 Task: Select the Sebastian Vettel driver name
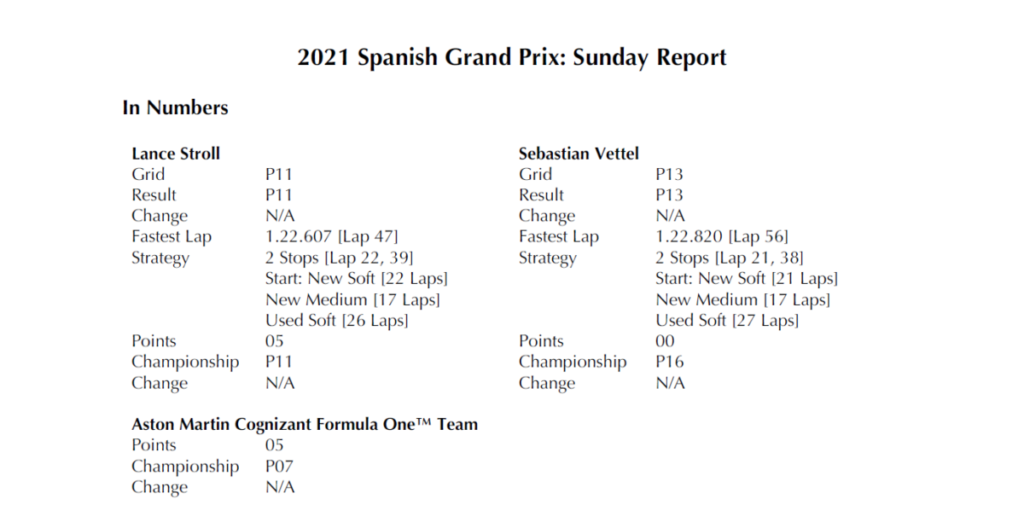coord(579,153)
